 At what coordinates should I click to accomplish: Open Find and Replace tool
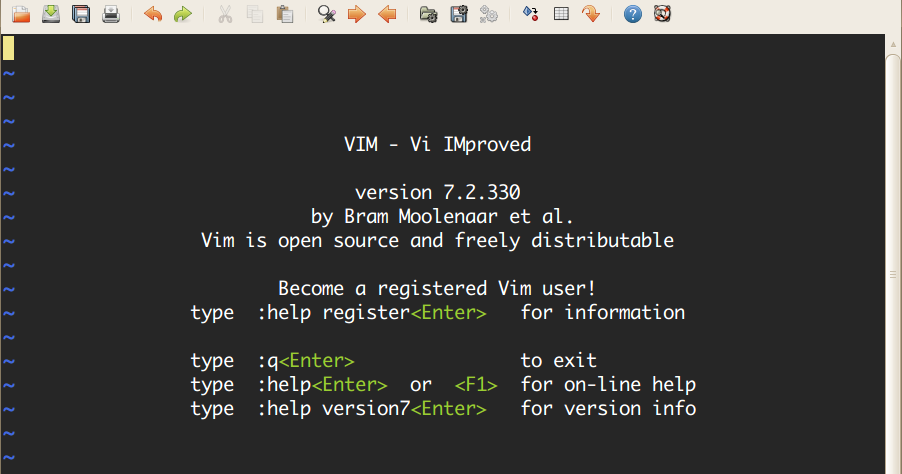327,14
